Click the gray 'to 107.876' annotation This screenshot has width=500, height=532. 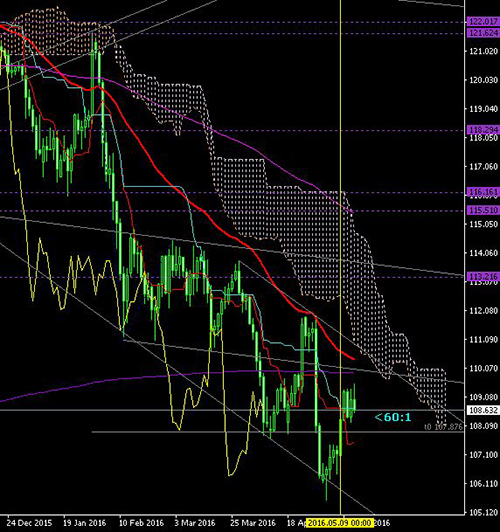(x=443, y=427)
